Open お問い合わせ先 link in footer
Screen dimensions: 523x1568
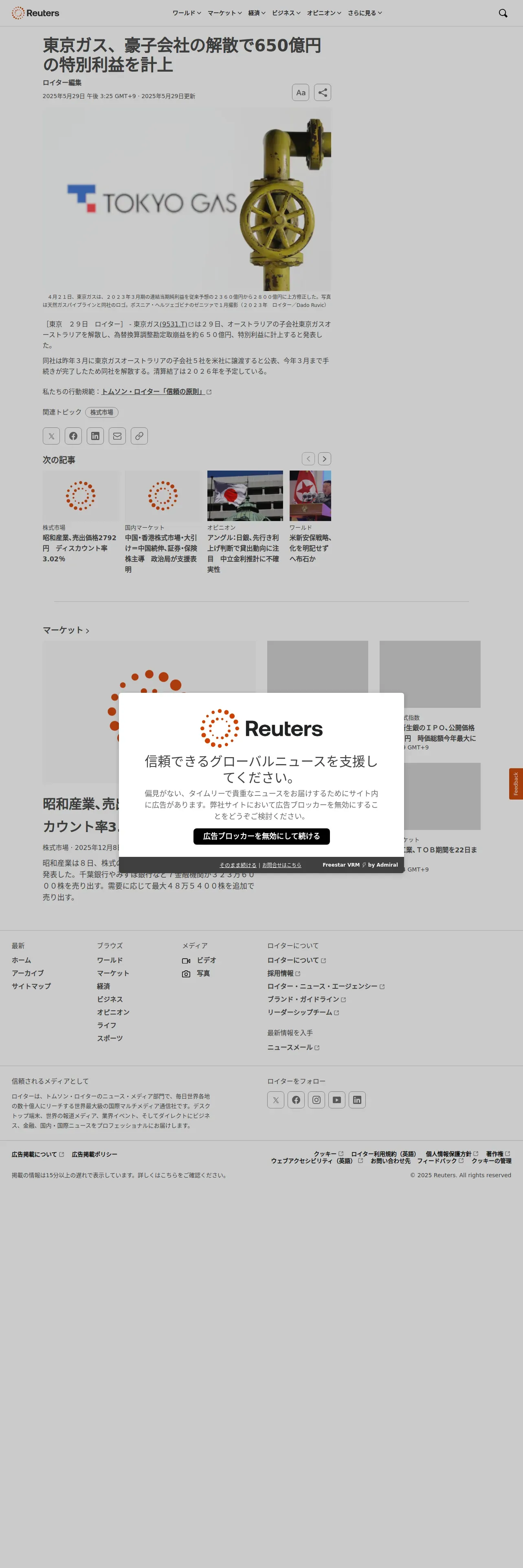390,1161
